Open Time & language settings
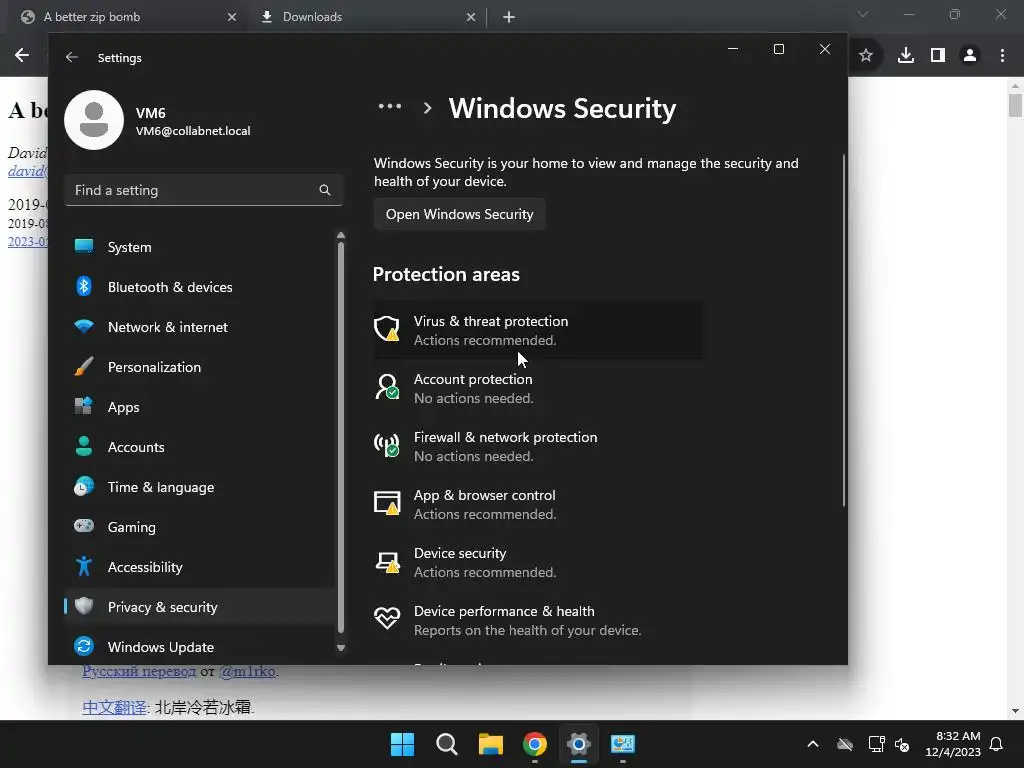1024x768 pixels. pyautogui.click(x=199, y=487)
